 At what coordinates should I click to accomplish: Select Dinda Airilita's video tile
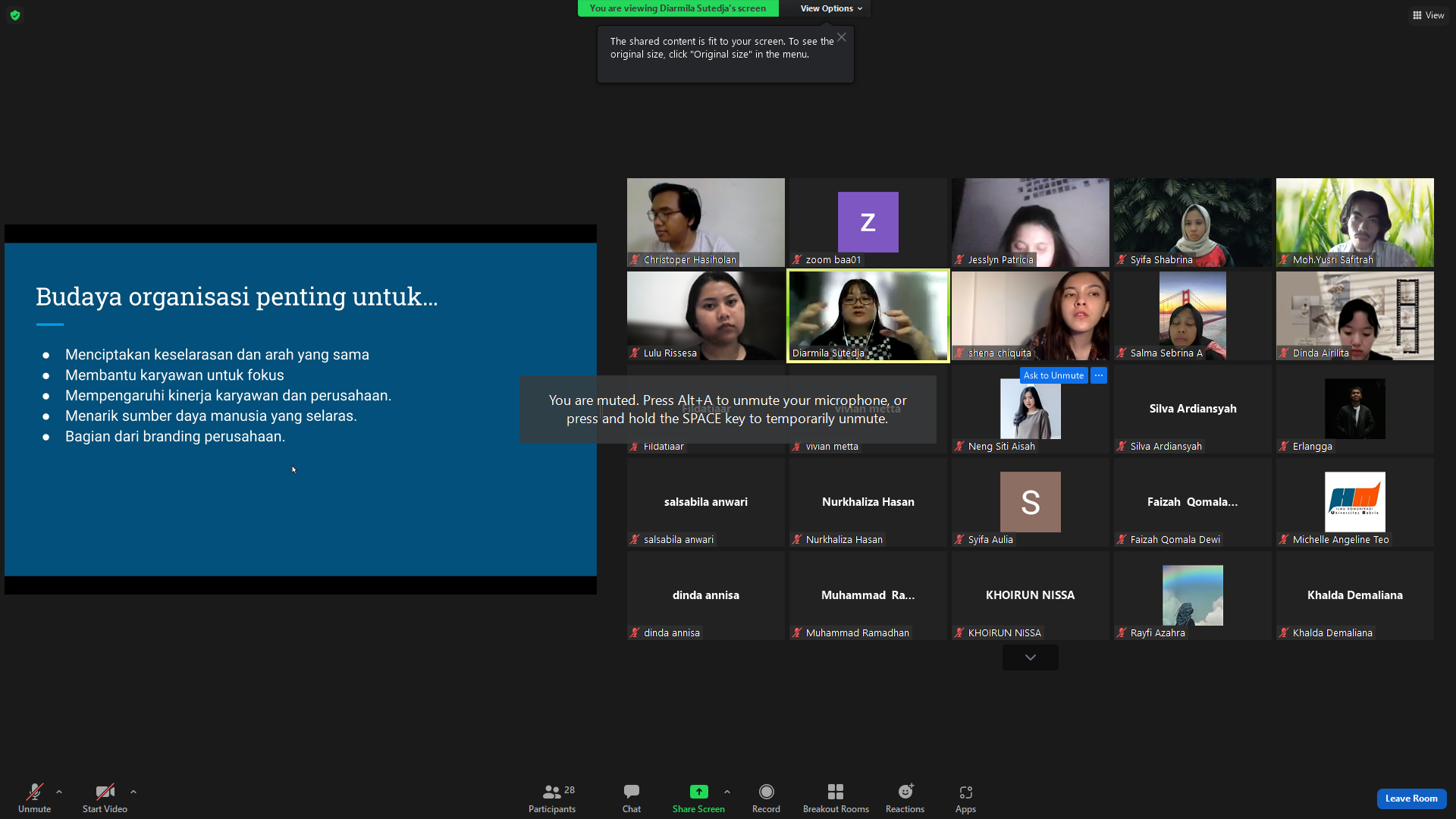(x=1354, y=315)
